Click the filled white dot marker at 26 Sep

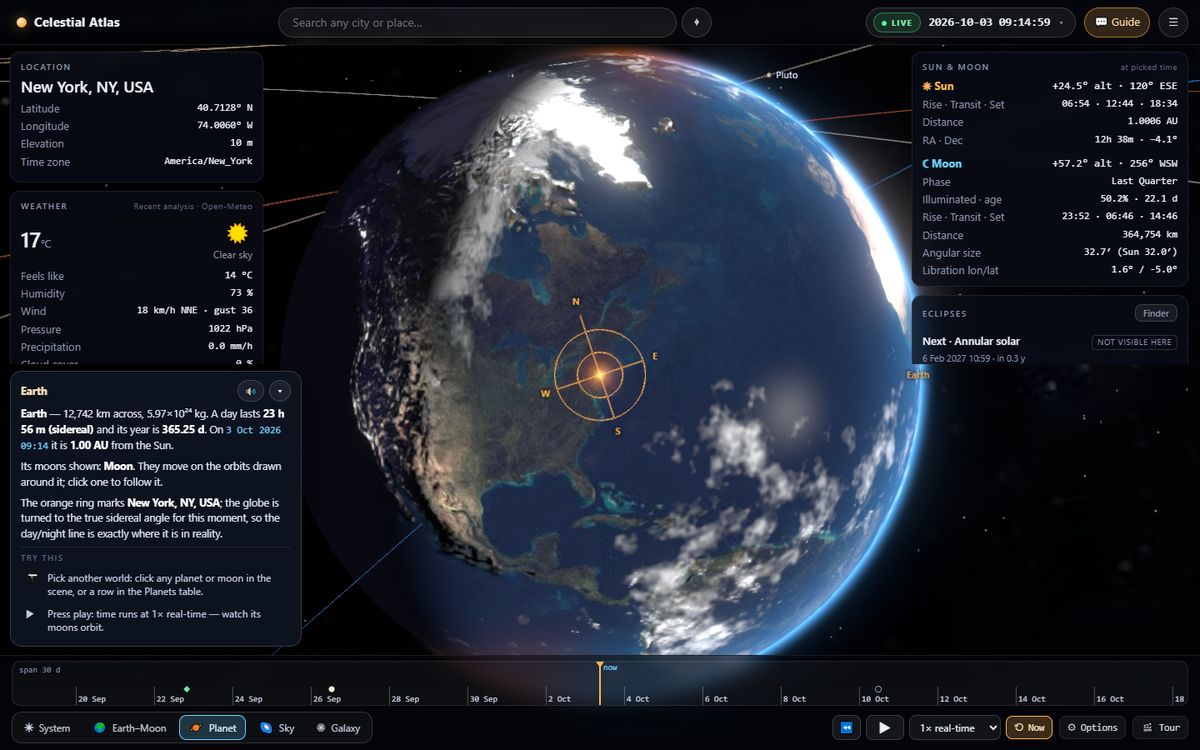point(331,689)
